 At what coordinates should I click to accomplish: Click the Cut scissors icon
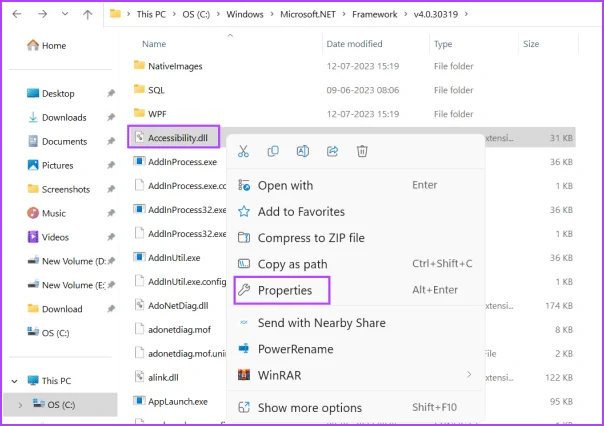click(x=243, y=151)
